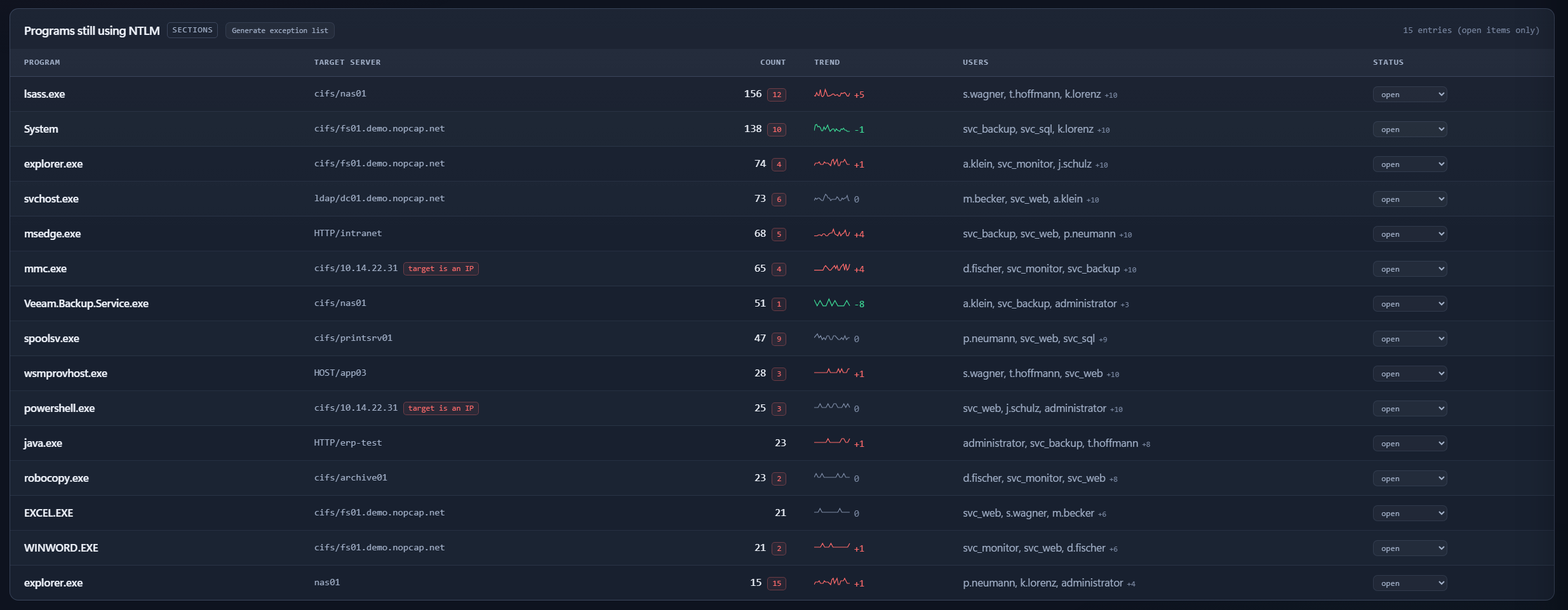This screenshot has height=610, width=1568.
Task: Click Generate exception list button
Action: (280, 30)
